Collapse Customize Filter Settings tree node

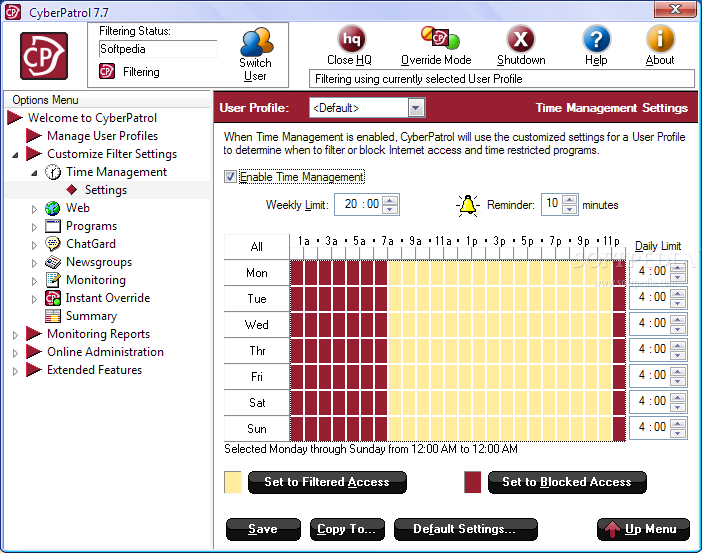pos(16,155)
